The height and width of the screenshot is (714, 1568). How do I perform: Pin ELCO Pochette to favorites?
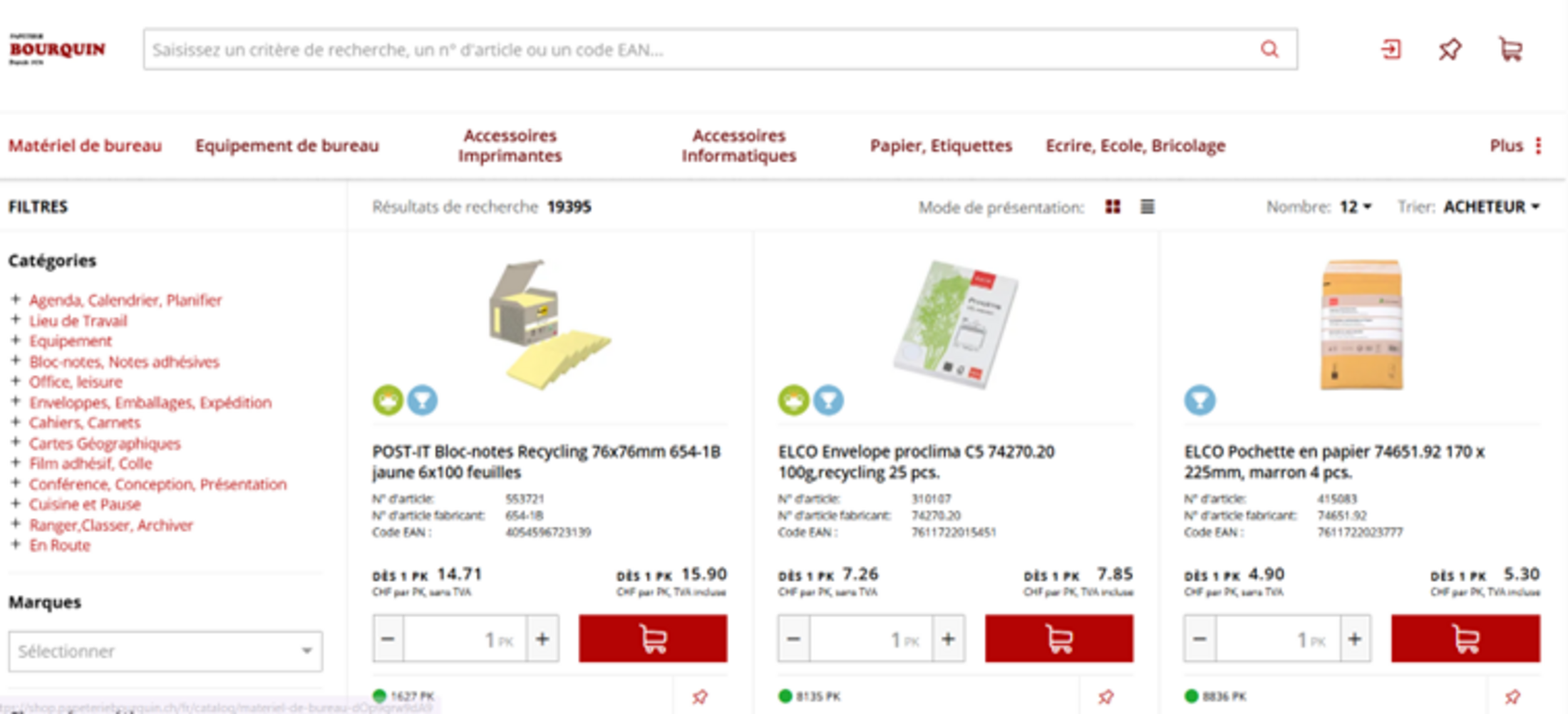pos(1512,696)
